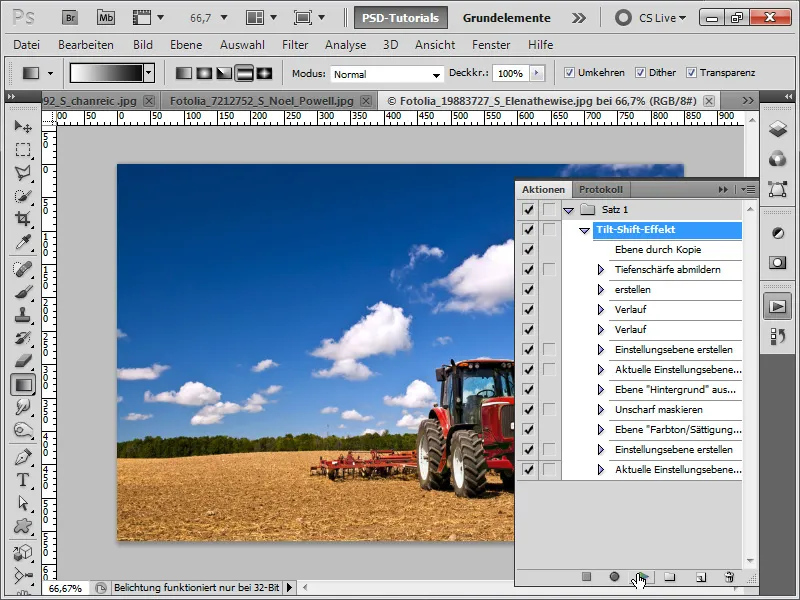
Task: Open the Actions panel icon in dock
Action: pyautogui.click(x=778, y=307)
